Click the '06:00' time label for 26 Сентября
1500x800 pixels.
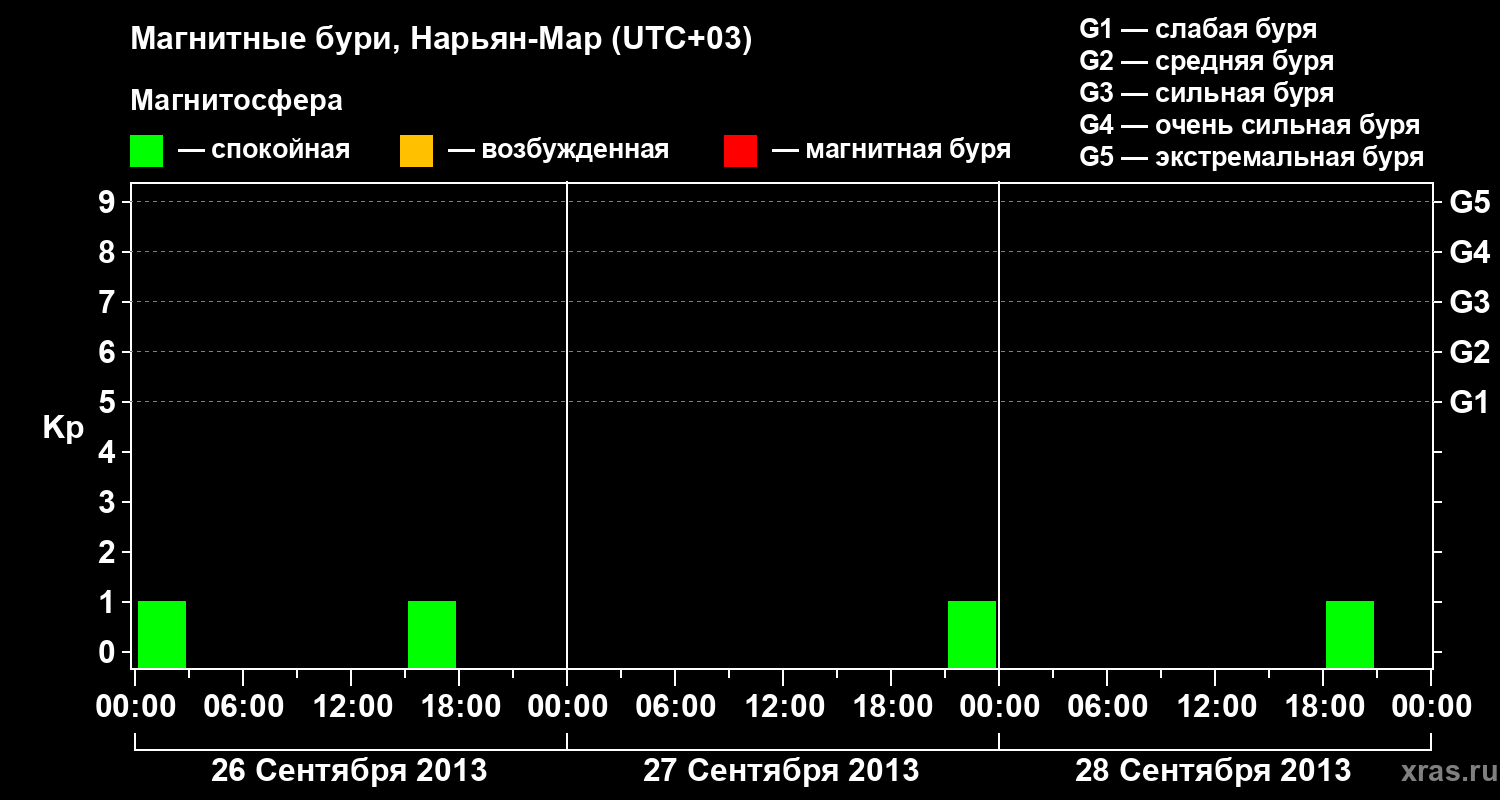click(x=243, y=706)
